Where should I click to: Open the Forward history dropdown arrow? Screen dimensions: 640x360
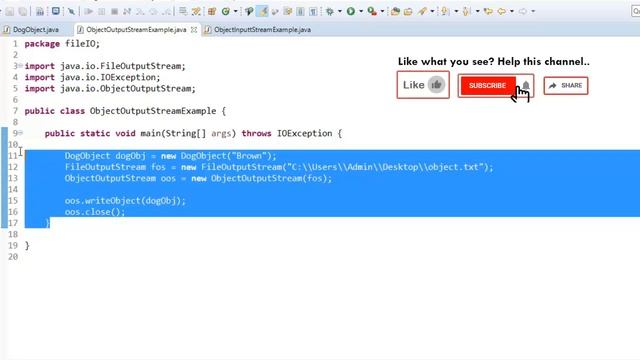[533, 11]
